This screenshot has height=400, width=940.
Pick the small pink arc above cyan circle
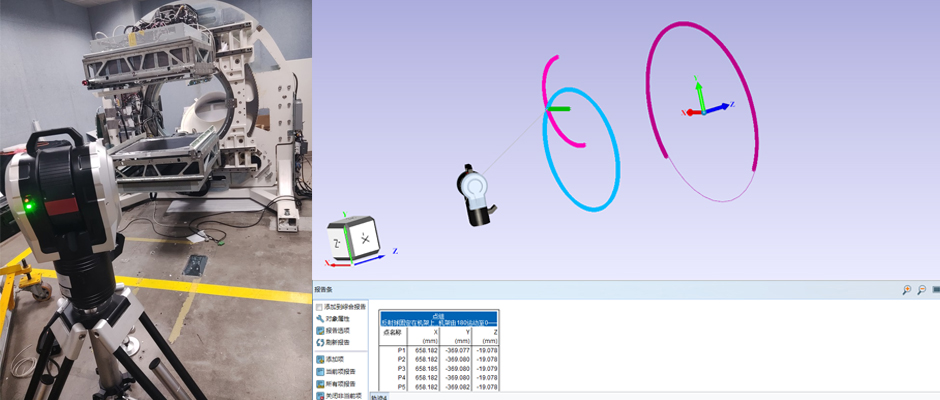coord(548,80)
